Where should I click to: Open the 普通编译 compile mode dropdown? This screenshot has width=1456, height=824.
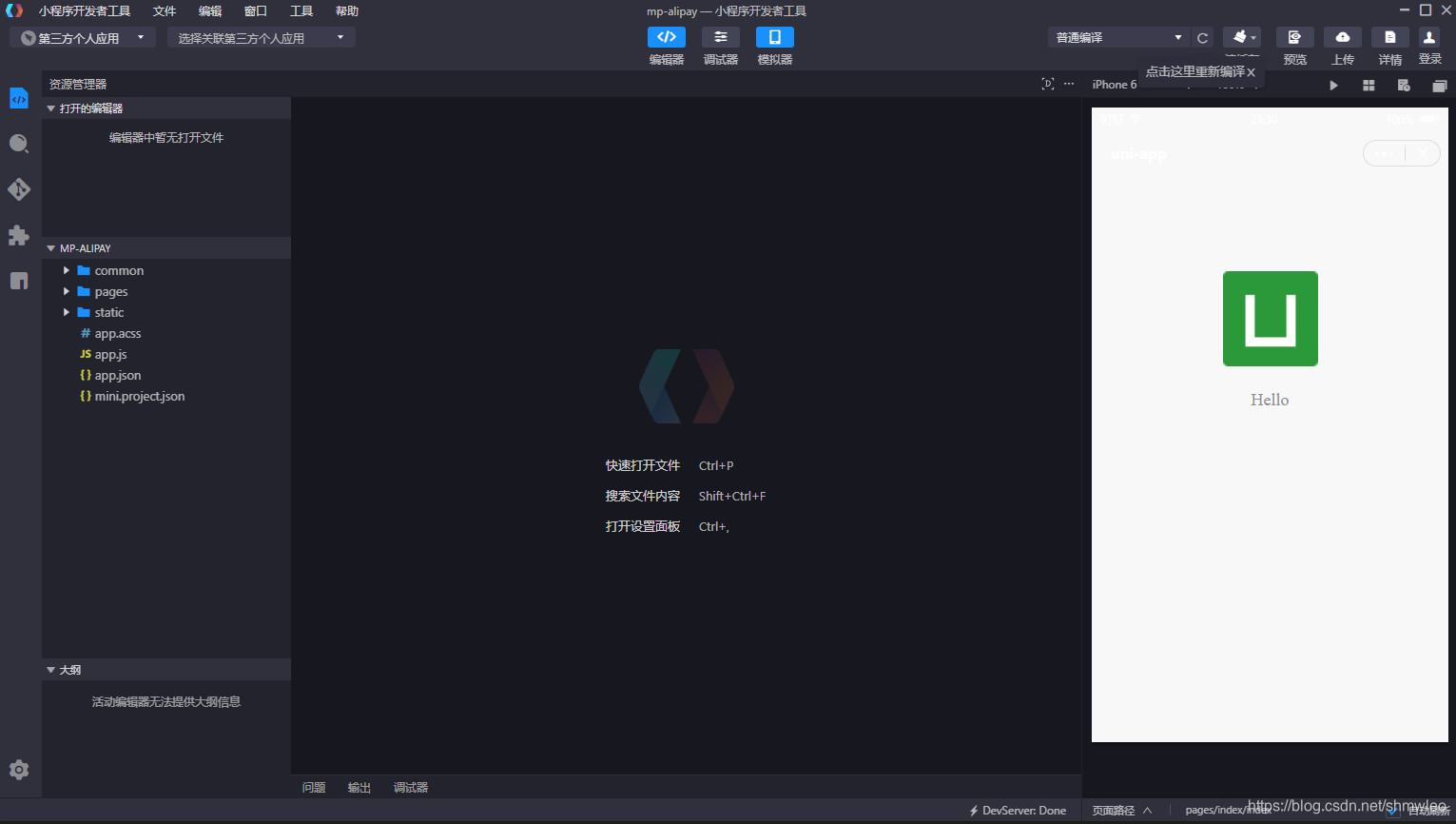tap(1118, 38)
